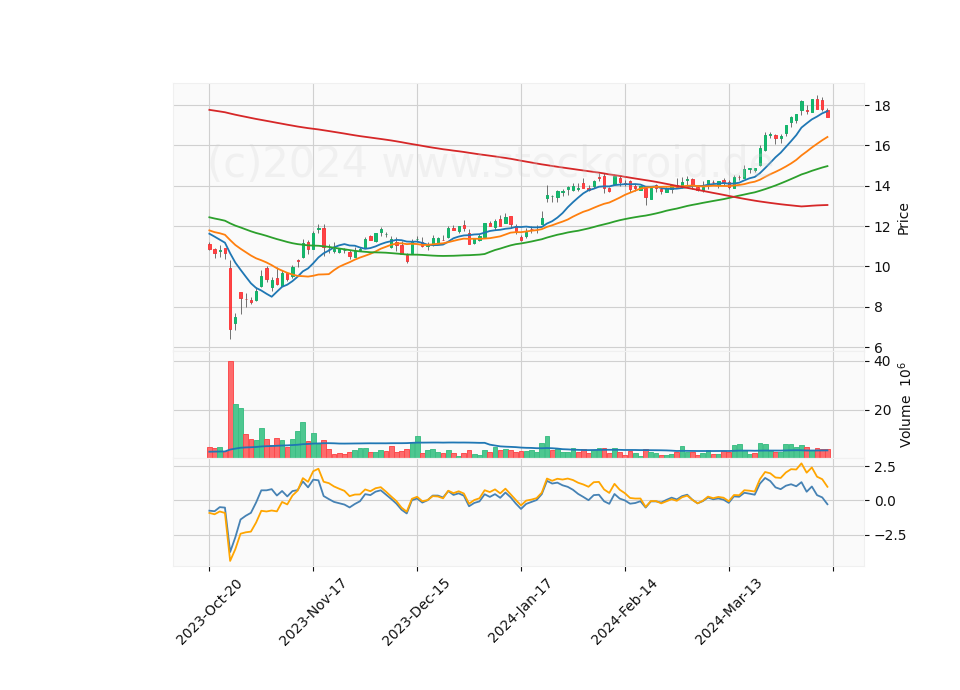The image size is (960, 690).
Task: Click price axis value 8
Action: pyautogui.click(x=878, y=307)
